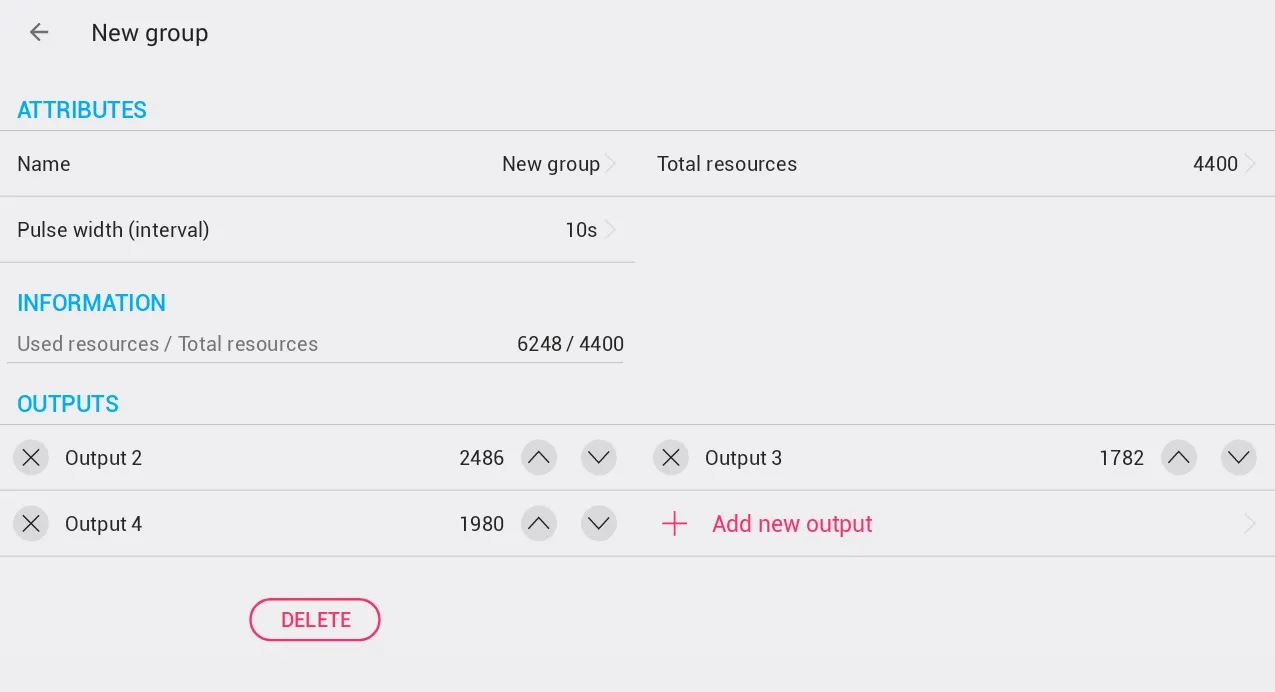Screen dimensions: 1275x692
Task: Move Output 2 down
Action: pyautogui.click(x=599, y=458)
